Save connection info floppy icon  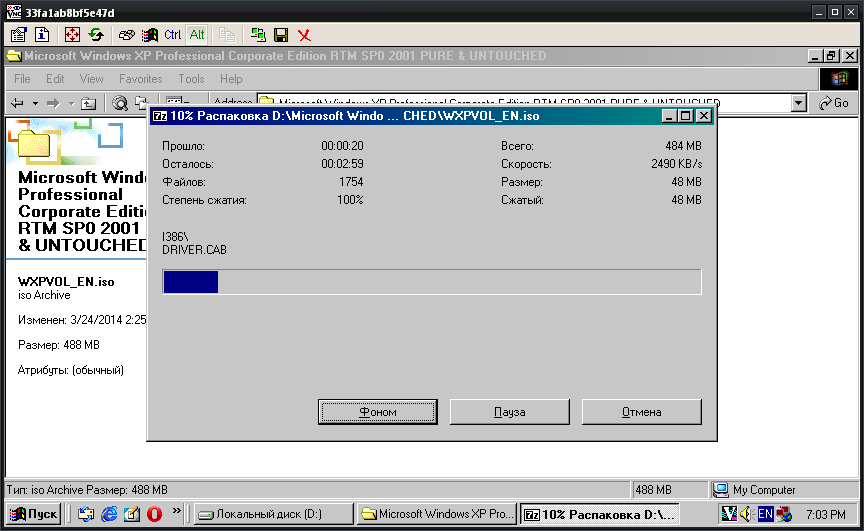(281, 35)
